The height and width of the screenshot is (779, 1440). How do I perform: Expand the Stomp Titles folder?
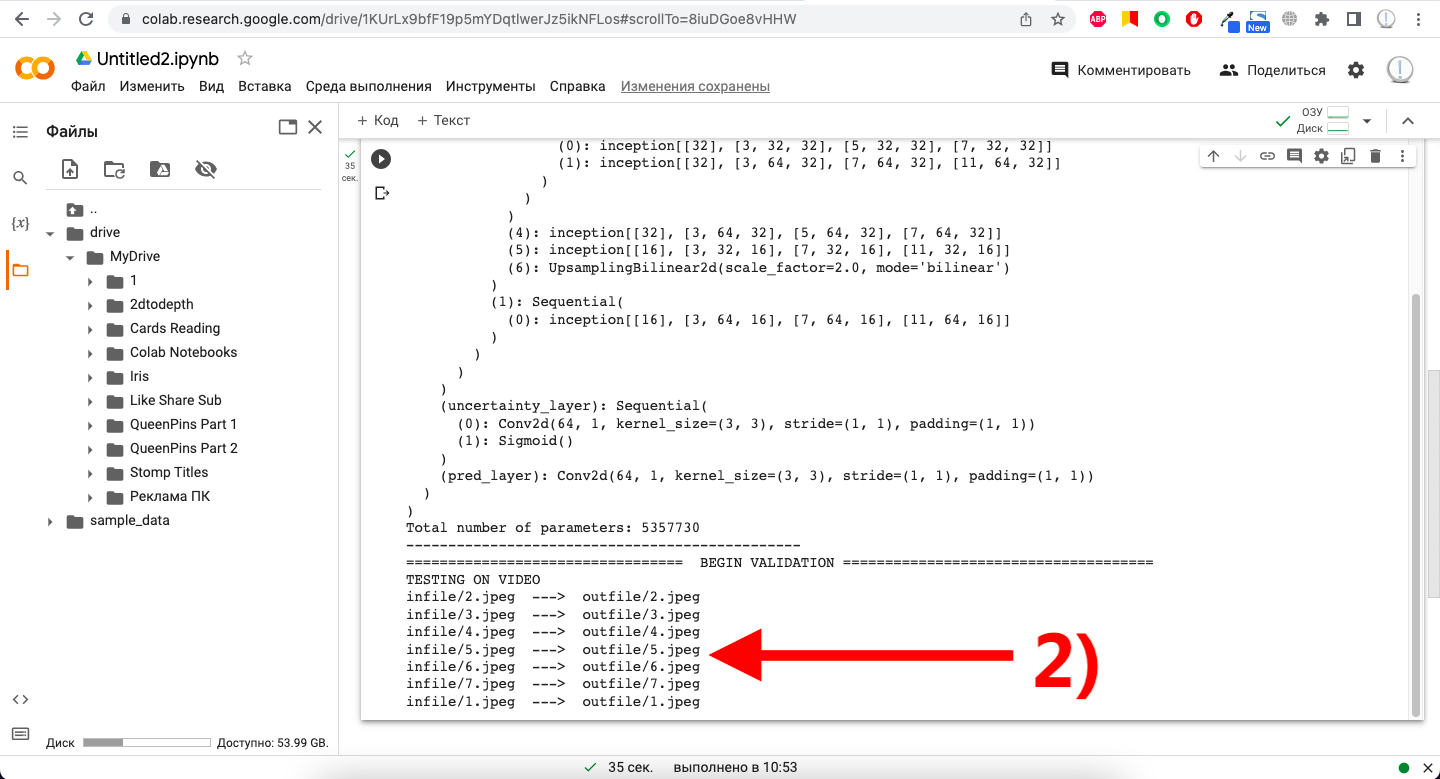pos(90,473)
